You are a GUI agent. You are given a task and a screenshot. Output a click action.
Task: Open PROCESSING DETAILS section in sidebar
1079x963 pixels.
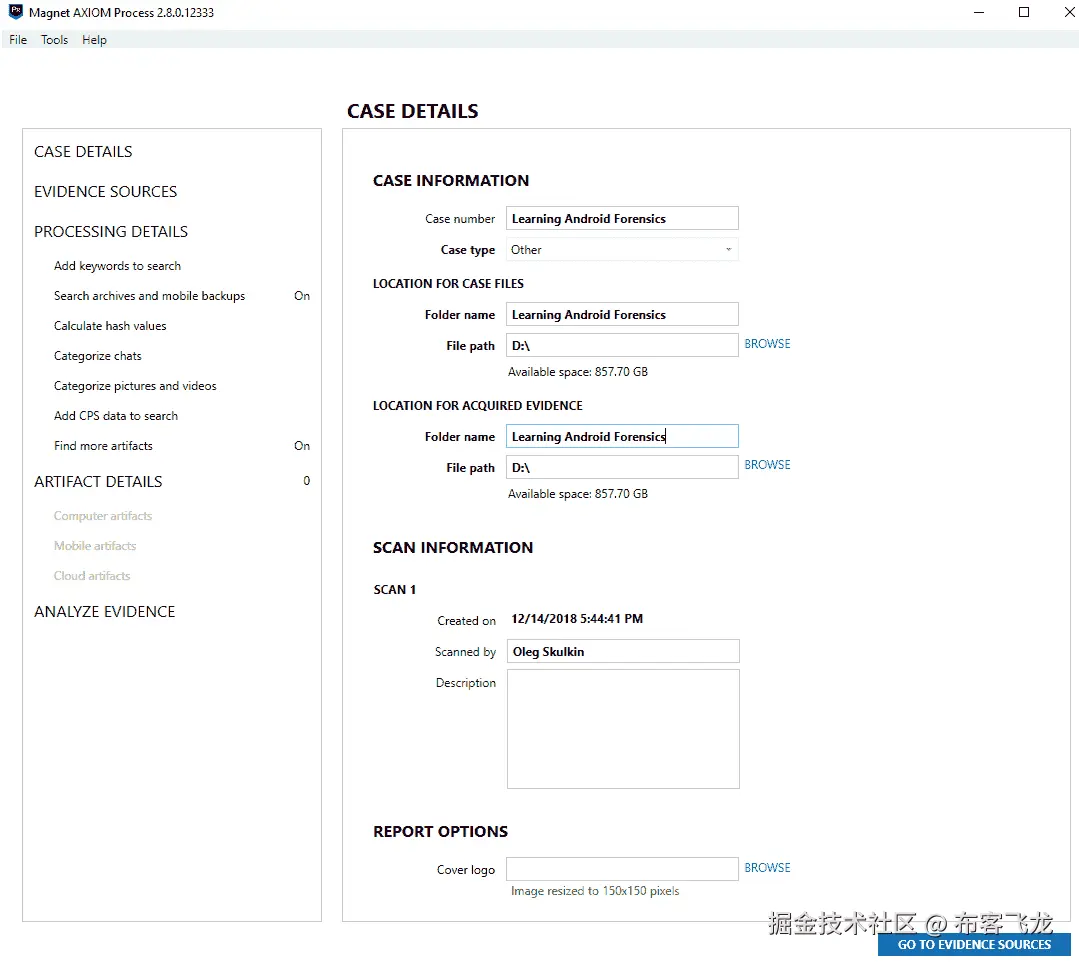pyautogui.click(x=111, y=231)
